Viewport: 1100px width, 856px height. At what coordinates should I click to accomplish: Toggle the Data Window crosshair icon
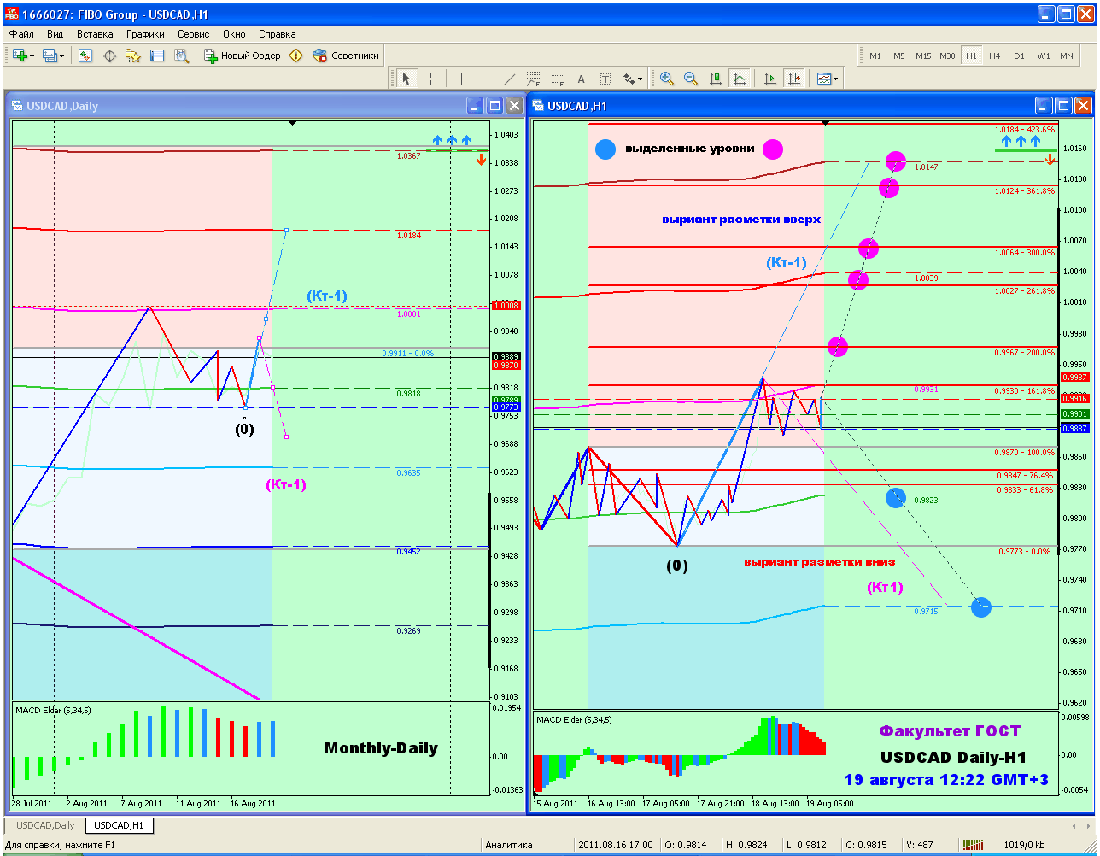point(109,55)
